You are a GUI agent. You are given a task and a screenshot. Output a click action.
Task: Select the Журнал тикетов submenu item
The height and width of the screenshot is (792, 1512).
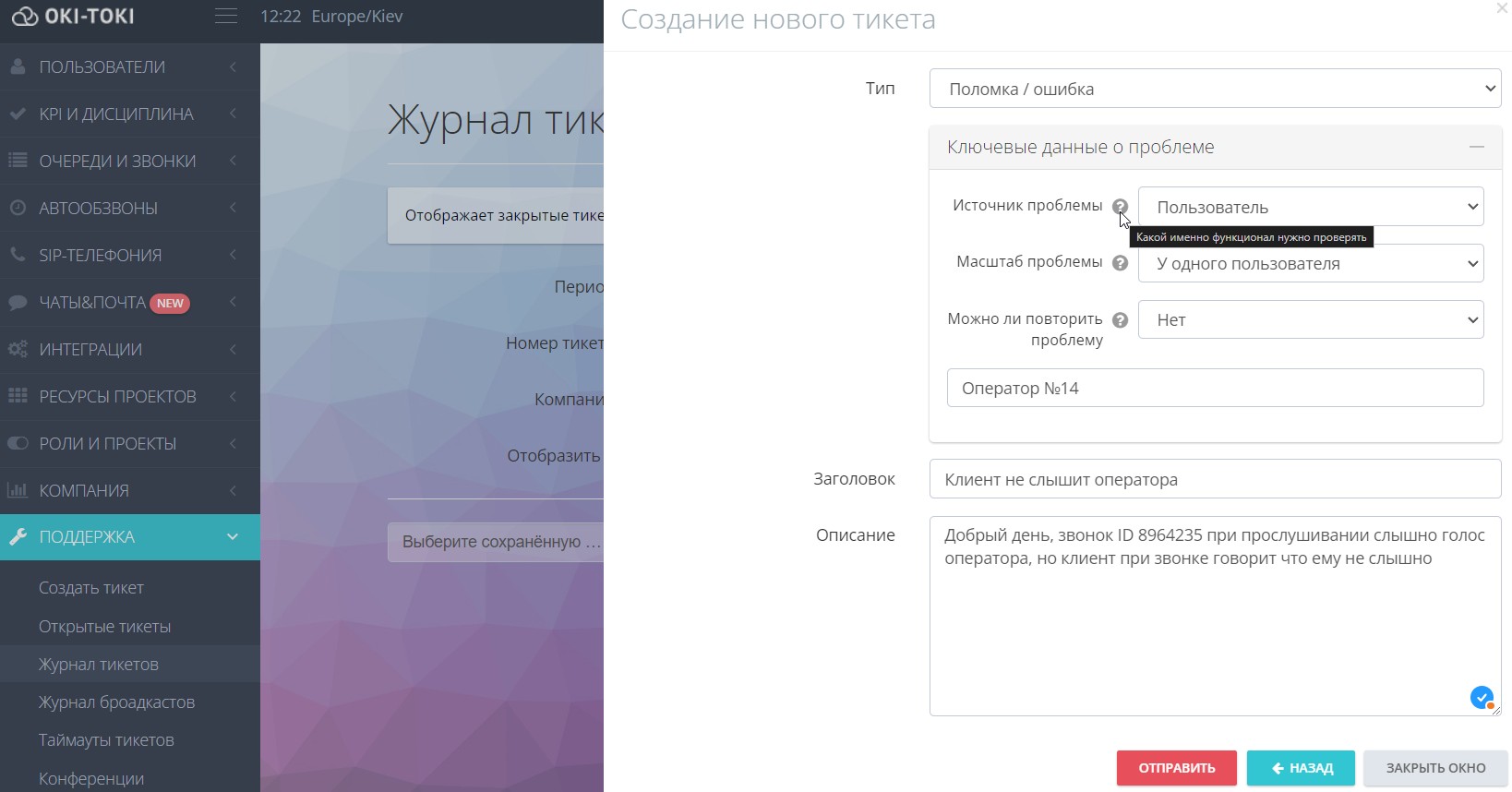coord(130,664)
